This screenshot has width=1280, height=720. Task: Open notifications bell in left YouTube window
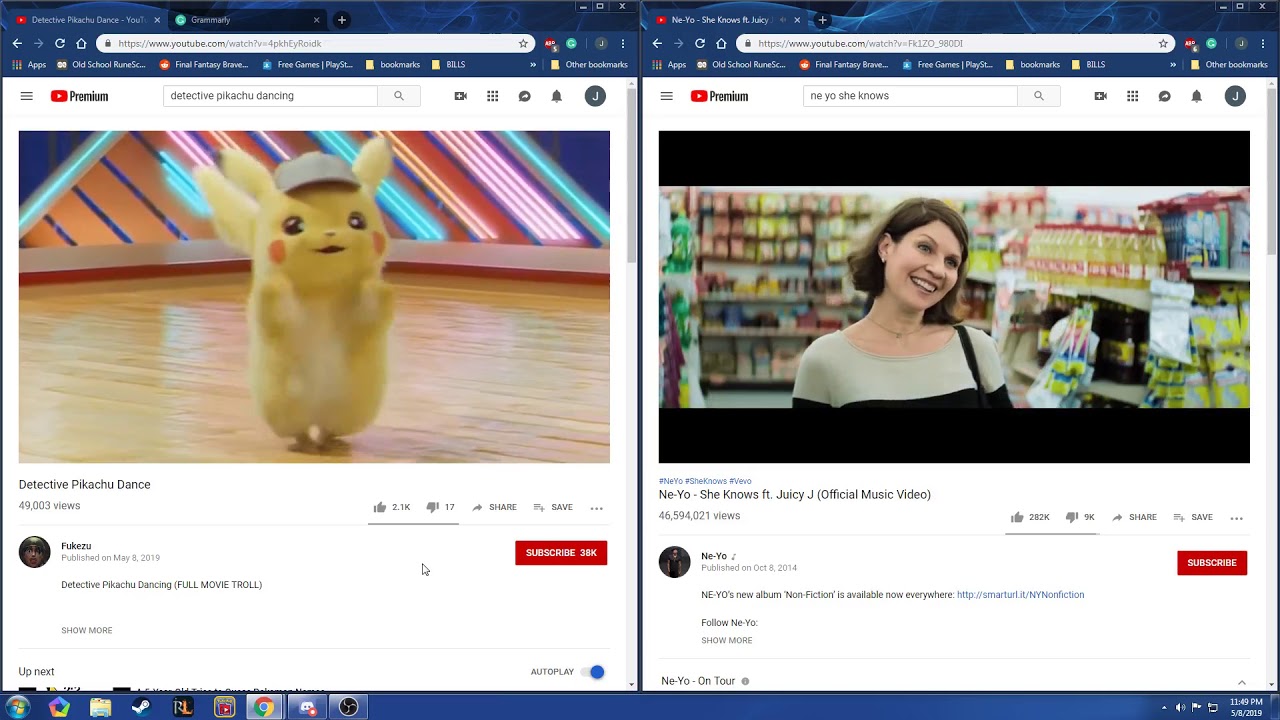[557, 96]
